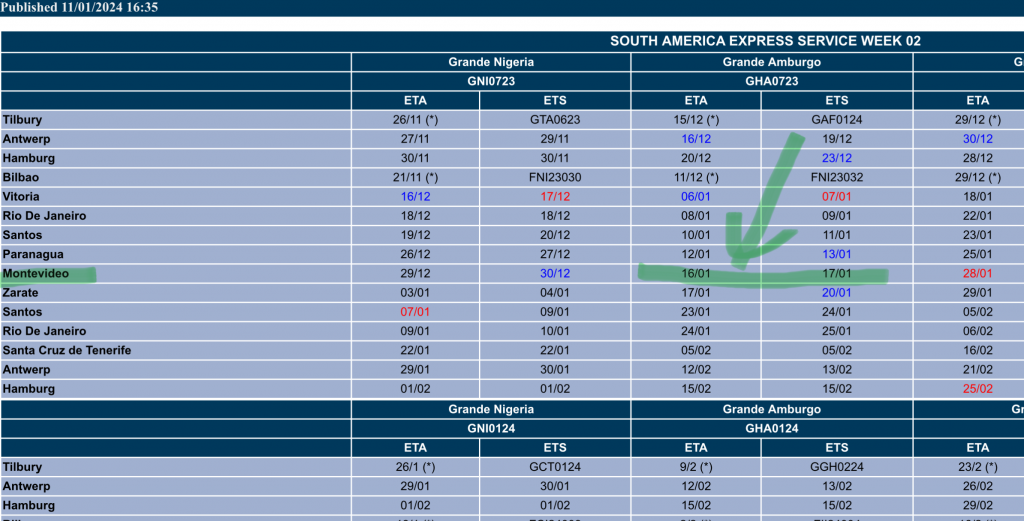This screenshot has height=521, width=1024.
Task: Click the blue 23/12 Hamburg ETS date
Action: [x=836, y=158]
